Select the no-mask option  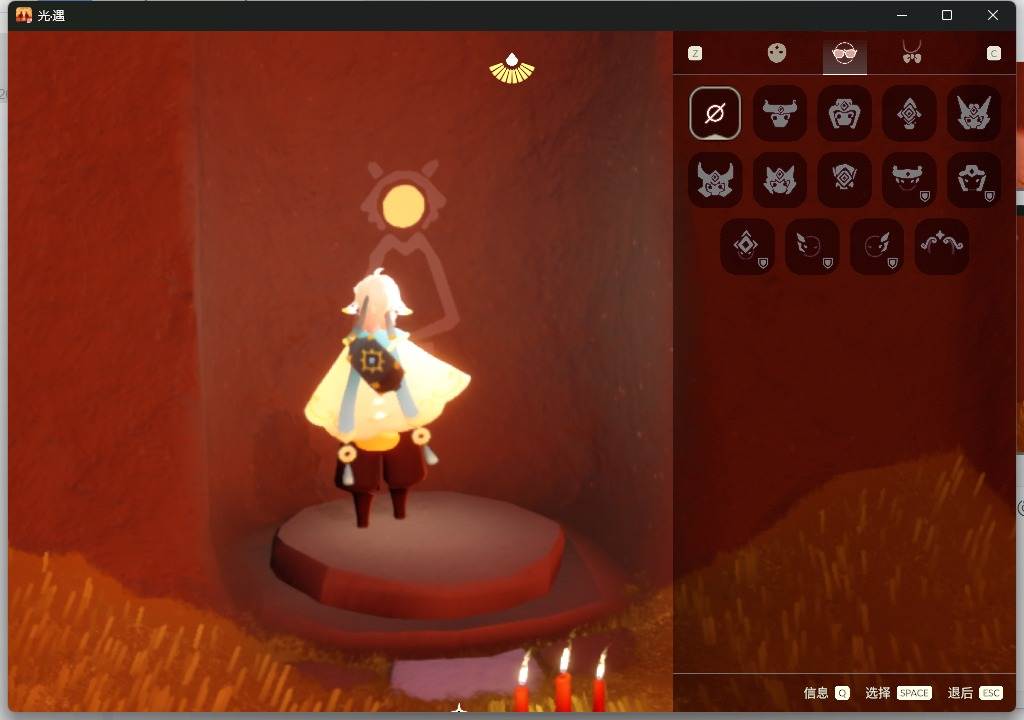coord(715,113)
